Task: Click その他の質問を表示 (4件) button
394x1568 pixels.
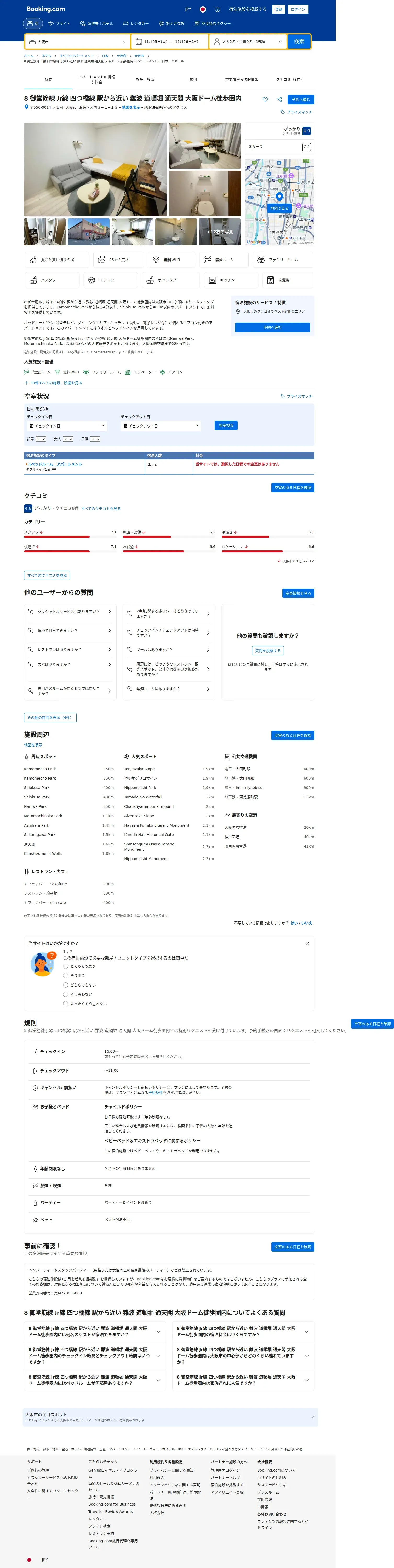Action: (50, 718)
